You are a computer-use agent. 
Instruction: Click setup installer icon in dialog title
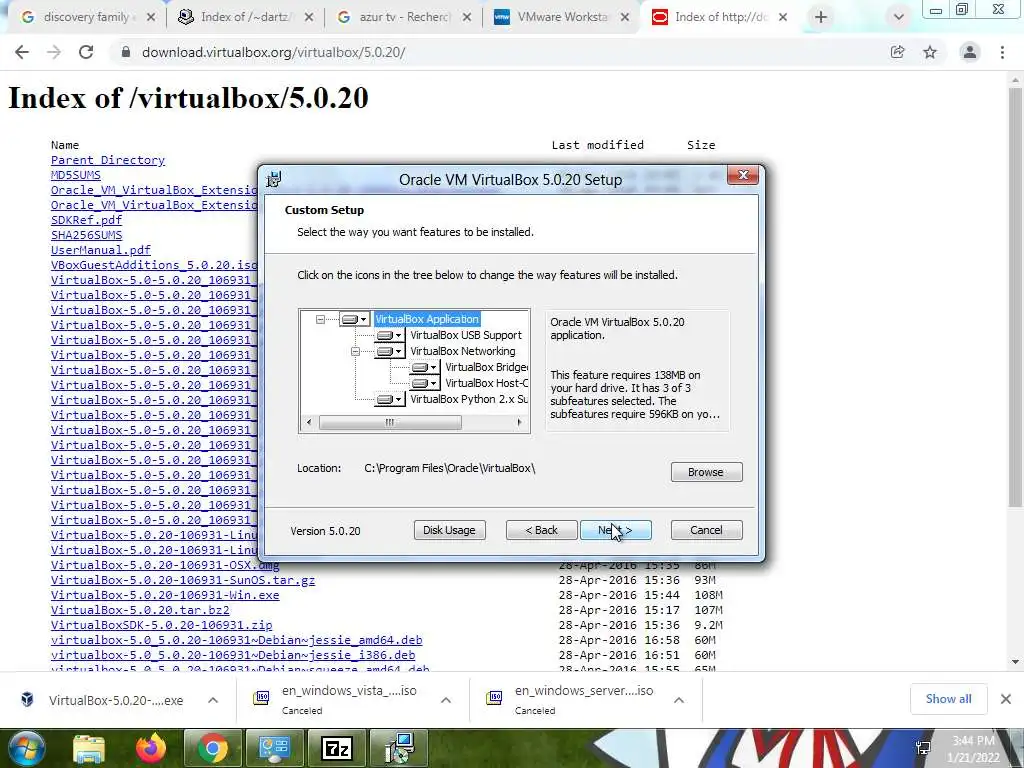click(x=274, y=179)
